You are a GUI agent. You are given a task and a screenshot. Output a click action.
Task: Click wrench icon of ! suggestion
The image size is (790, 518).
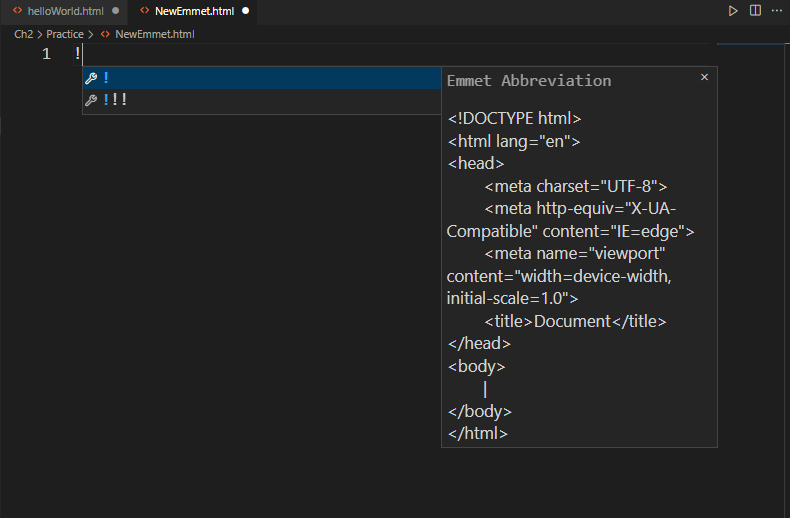tap(91, 78)
